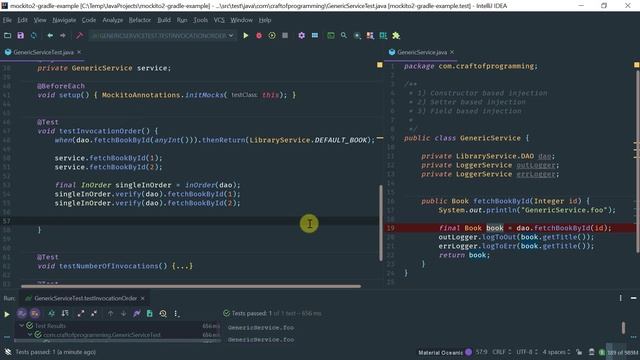Click the 57:9 cursor position indicator
This screenshot has width=640, height=360.
click(482, 352)
